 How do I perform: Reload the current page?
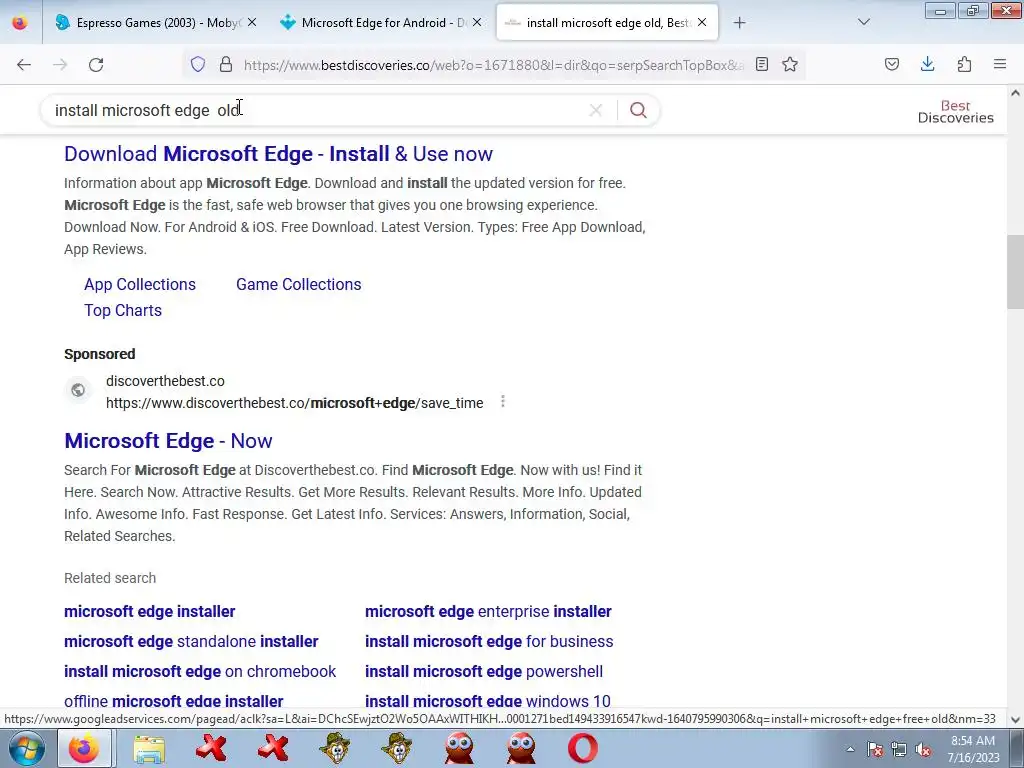click(96, 65)
